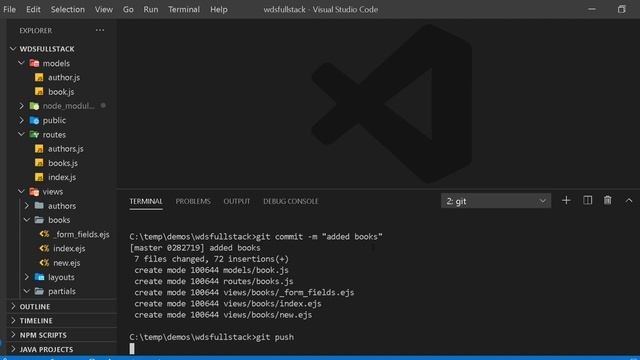Screen dimensions: 640x360
Task: Click the JS icon of books.js
Action: [x=39, y=163]
